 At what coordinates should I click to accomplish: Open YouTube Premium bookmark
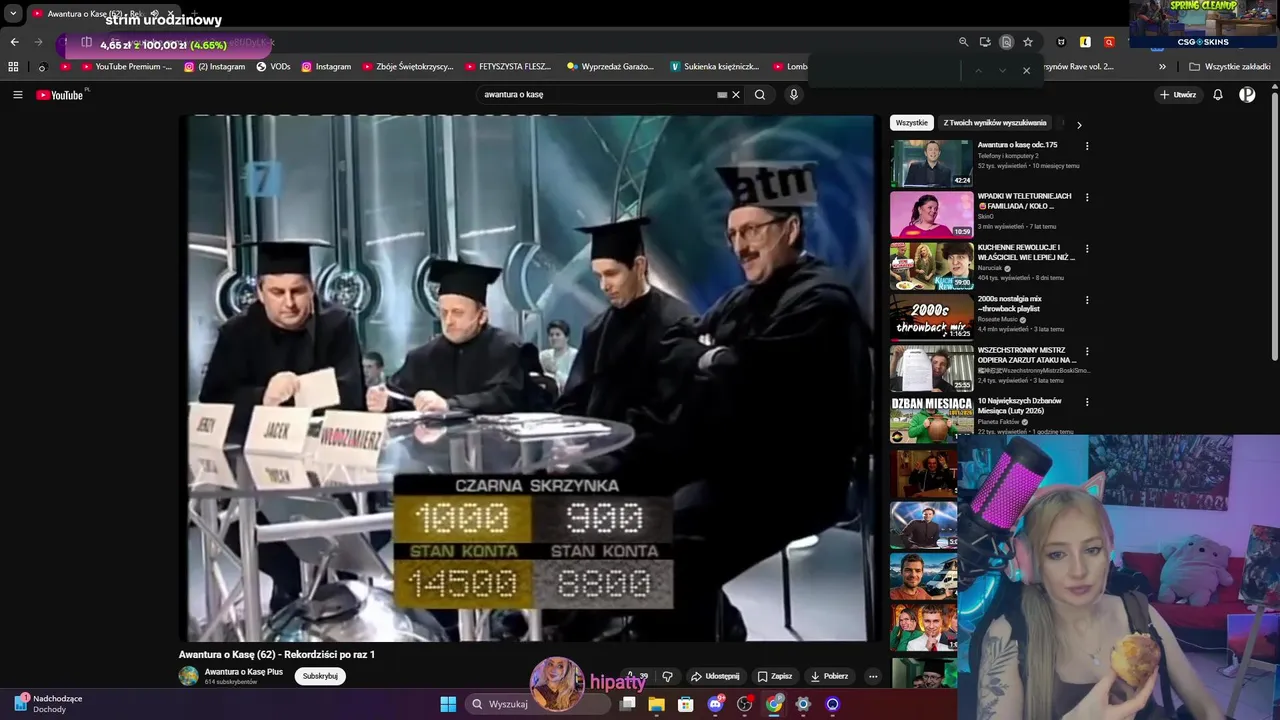click(x=126, y=67)
